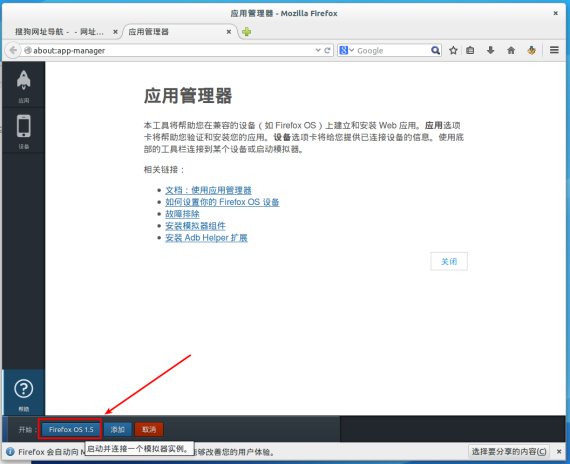Open the 安装模拟器组件 link
This screenshot has width=570, height=464.
pos(195,226)
